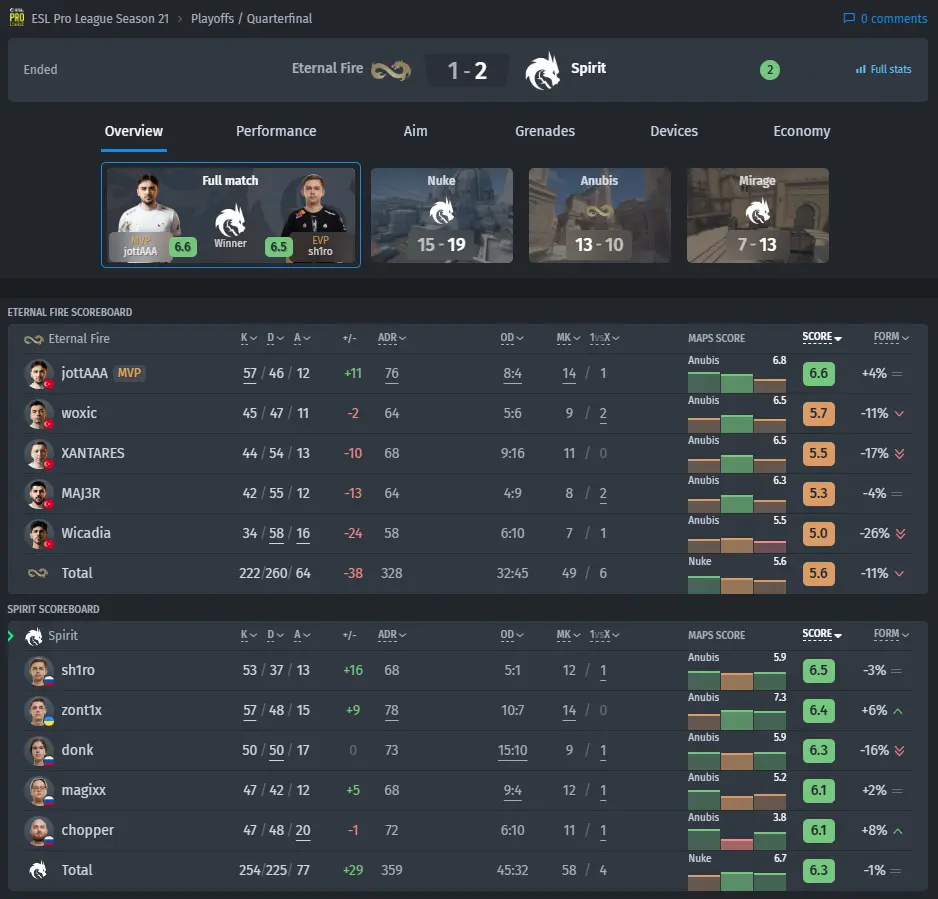The image size is (938, 899).
Task: Click chopper maps score bar chart
Action: pyautogui.click(x=736, y=839)
